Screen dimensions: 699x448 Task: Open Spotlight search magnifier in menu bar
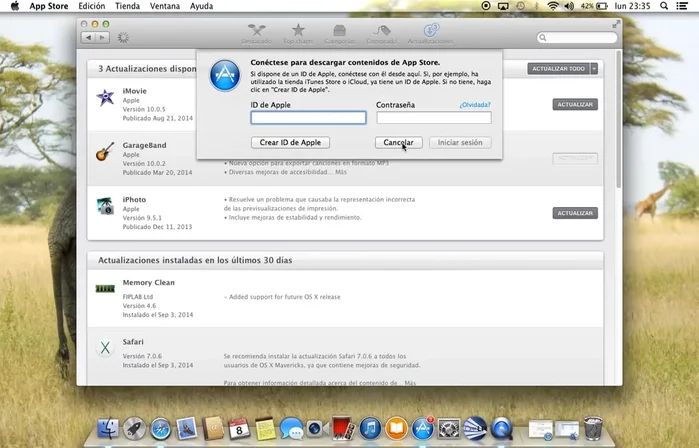tap(664, 6)
